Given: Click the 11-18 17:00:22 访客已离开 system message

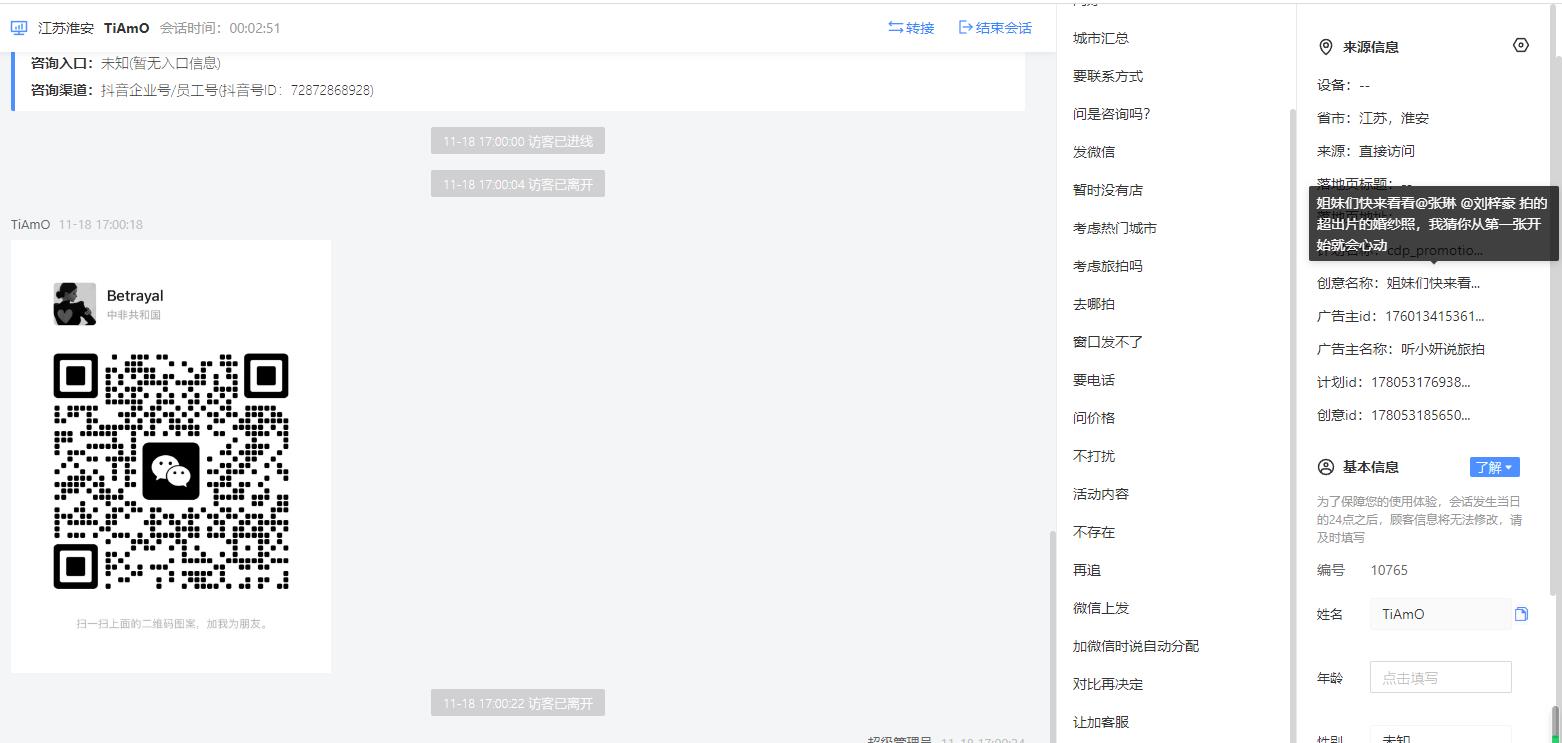Looking at the screenshot, I should pos(518,703).
